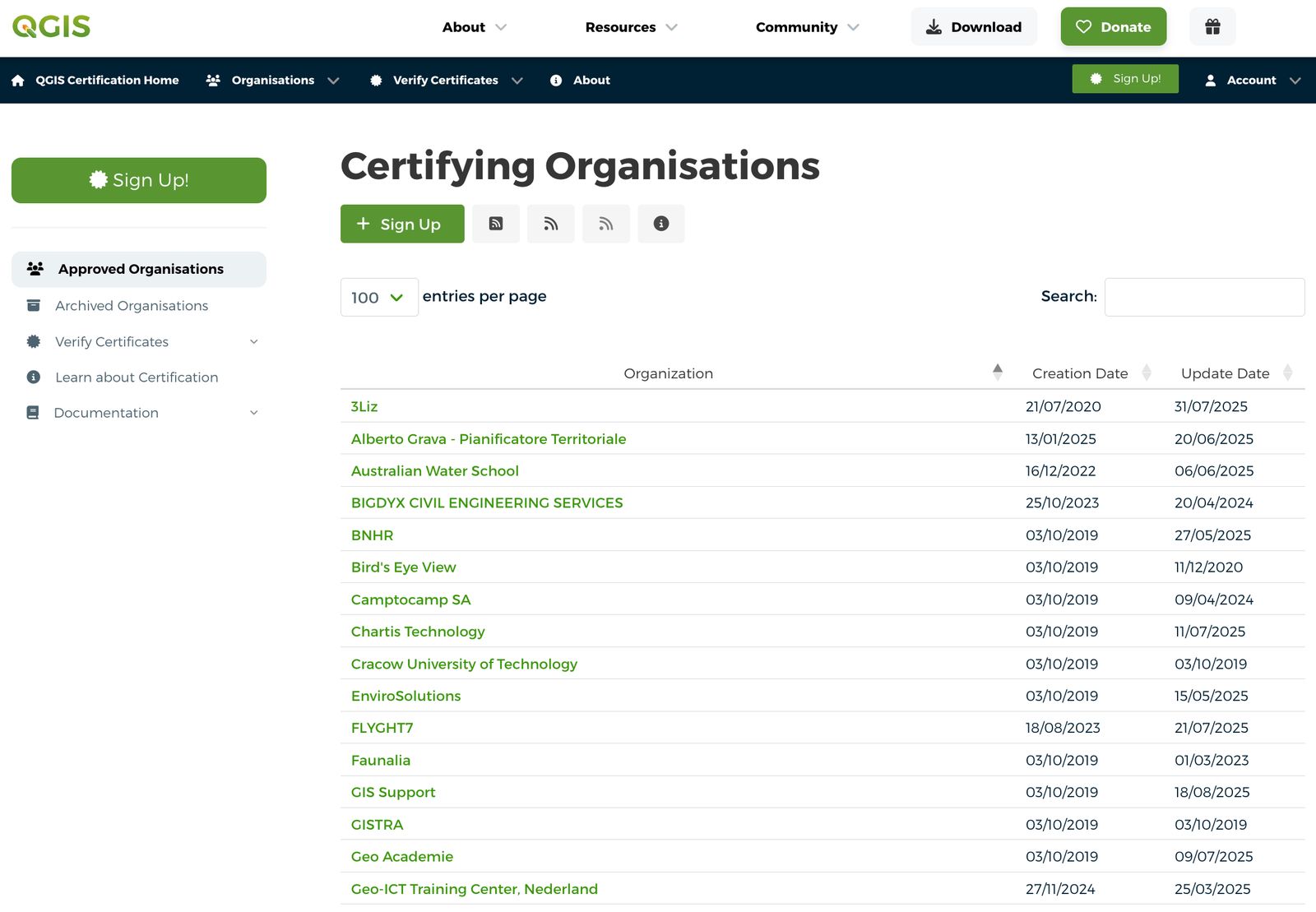Click Archived Organisations box icon
This screenshot has height=912, width=1316.
pyautogui.click(x=34, y=305)
